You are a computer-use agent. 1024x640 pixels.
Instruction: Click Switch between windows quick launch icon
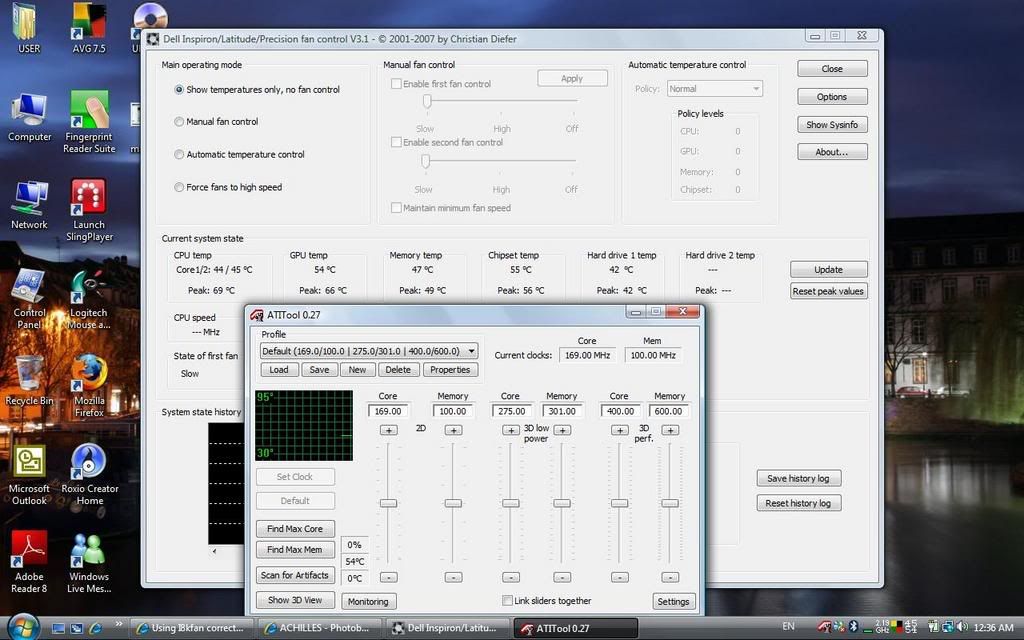(77, 628)
